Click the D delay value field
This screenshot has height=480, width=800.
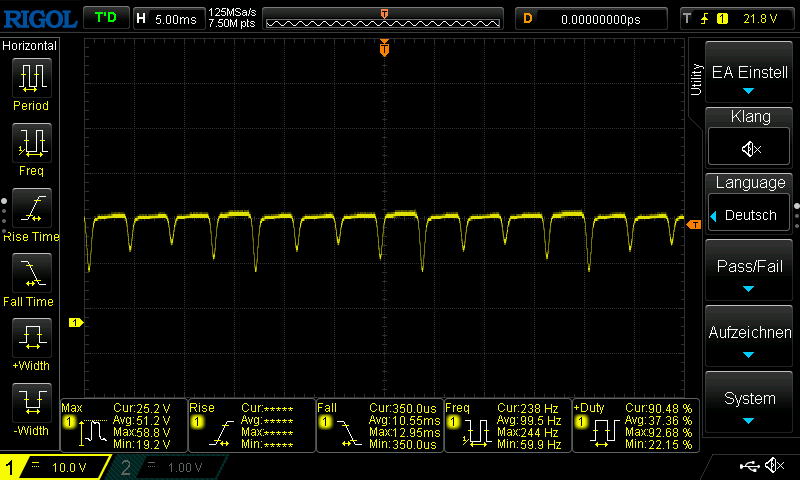pos(591,19)
